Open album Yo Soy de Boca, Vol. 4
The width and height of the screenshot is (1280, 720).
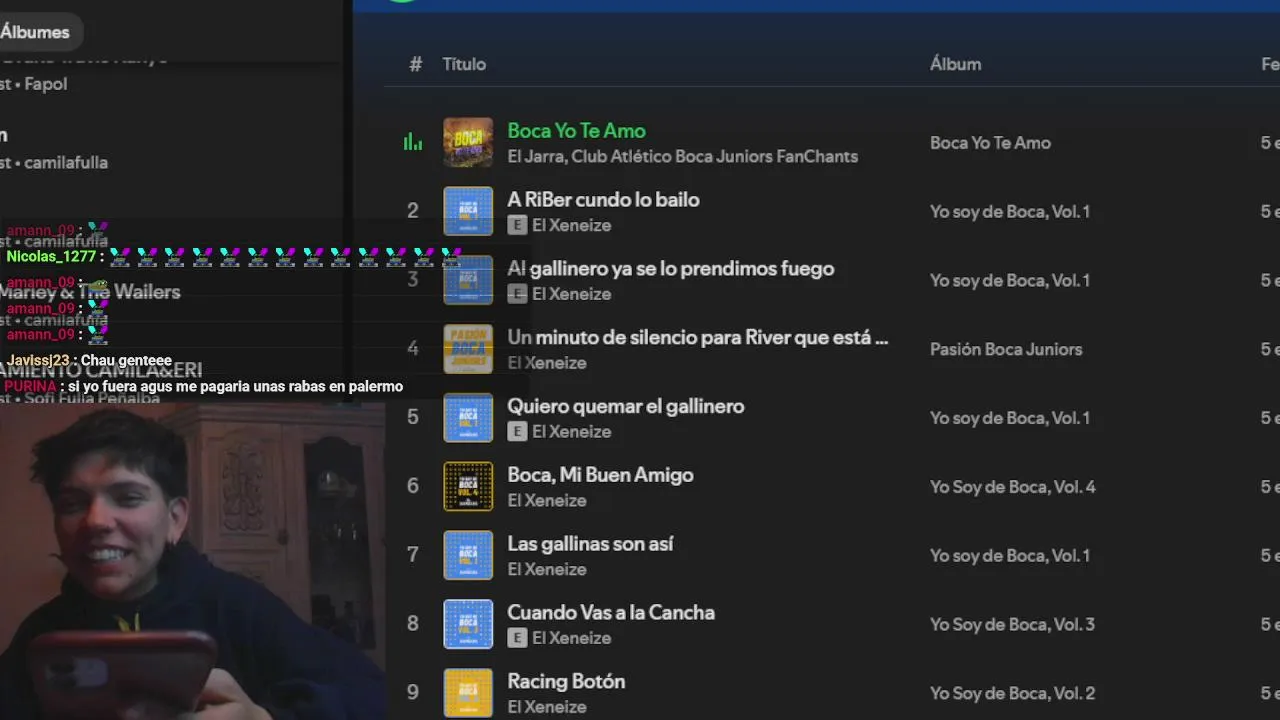coord(1013,487)
